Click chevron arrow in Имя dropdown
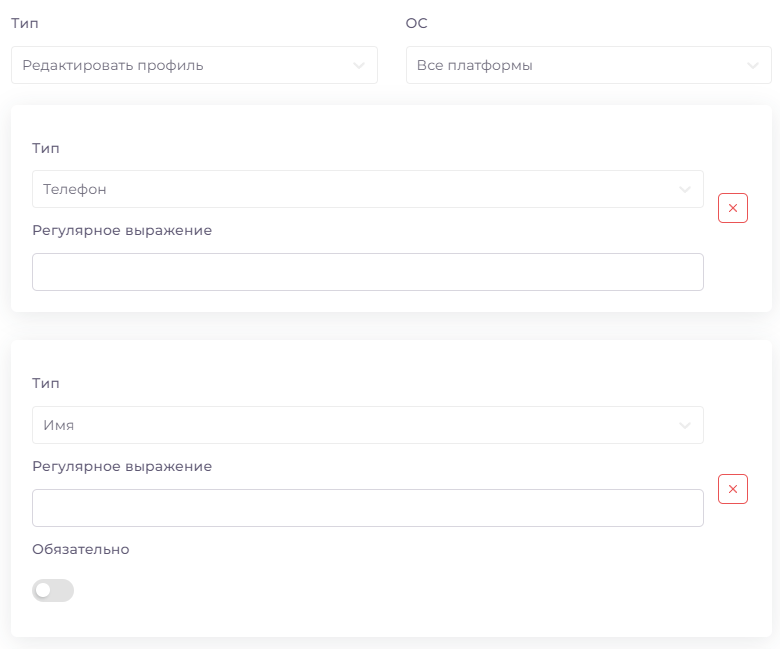The width and height of the screenshot is (780, 649). tap(685, 425)
